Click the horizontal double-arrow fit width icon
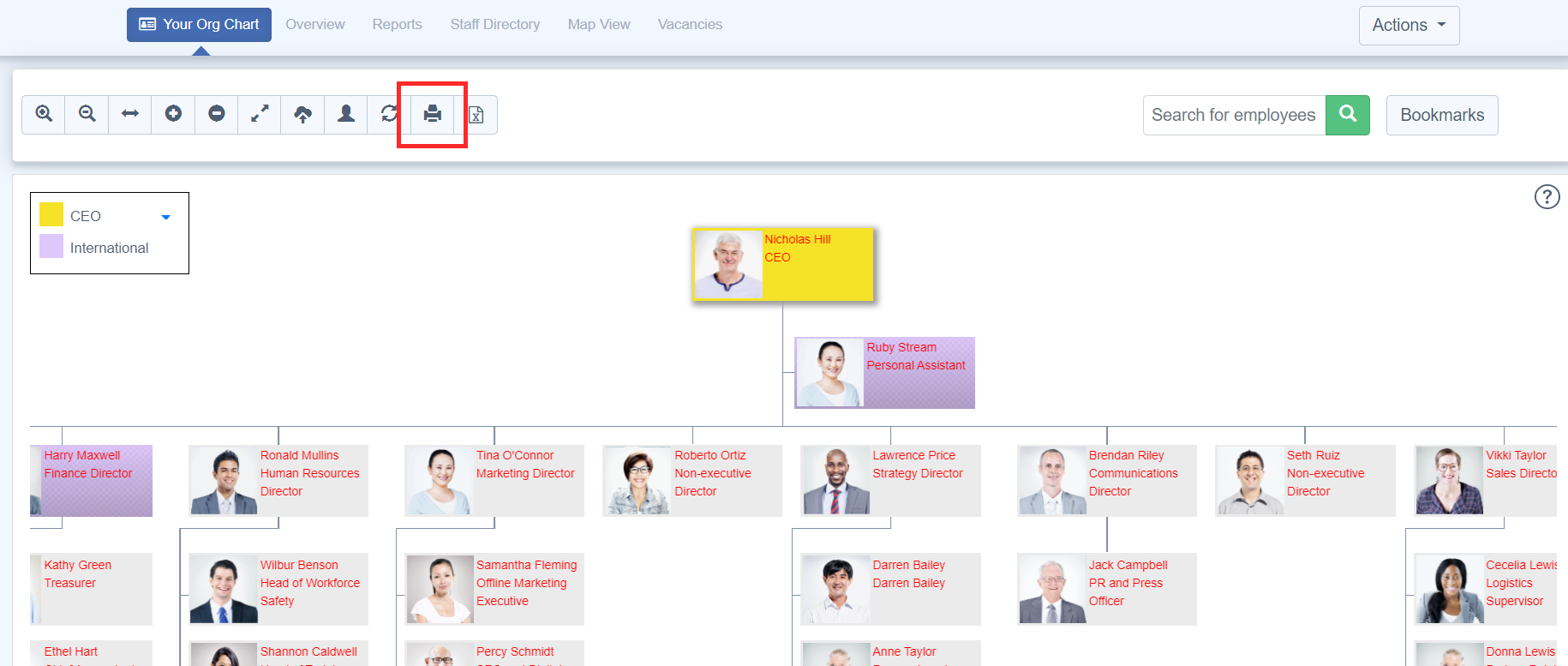1568x666 pixels. pos(130,114)
